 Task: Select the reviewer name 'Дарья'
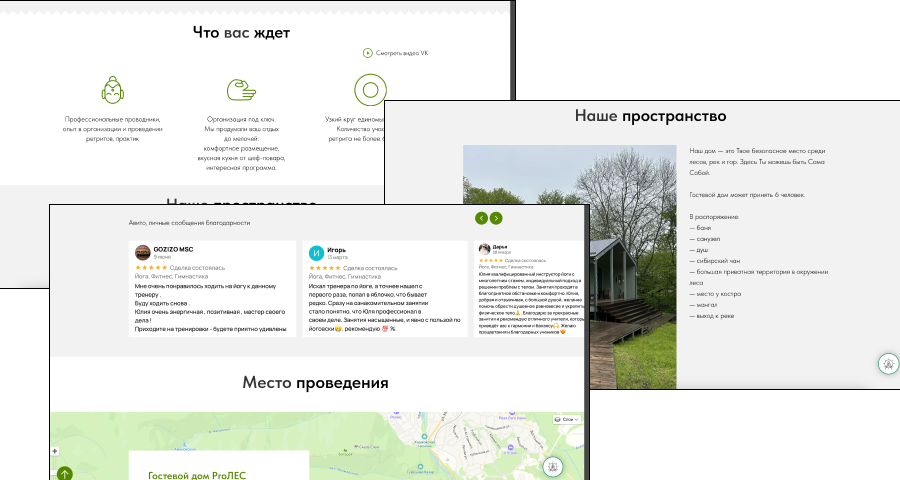(x=500, y=247)
